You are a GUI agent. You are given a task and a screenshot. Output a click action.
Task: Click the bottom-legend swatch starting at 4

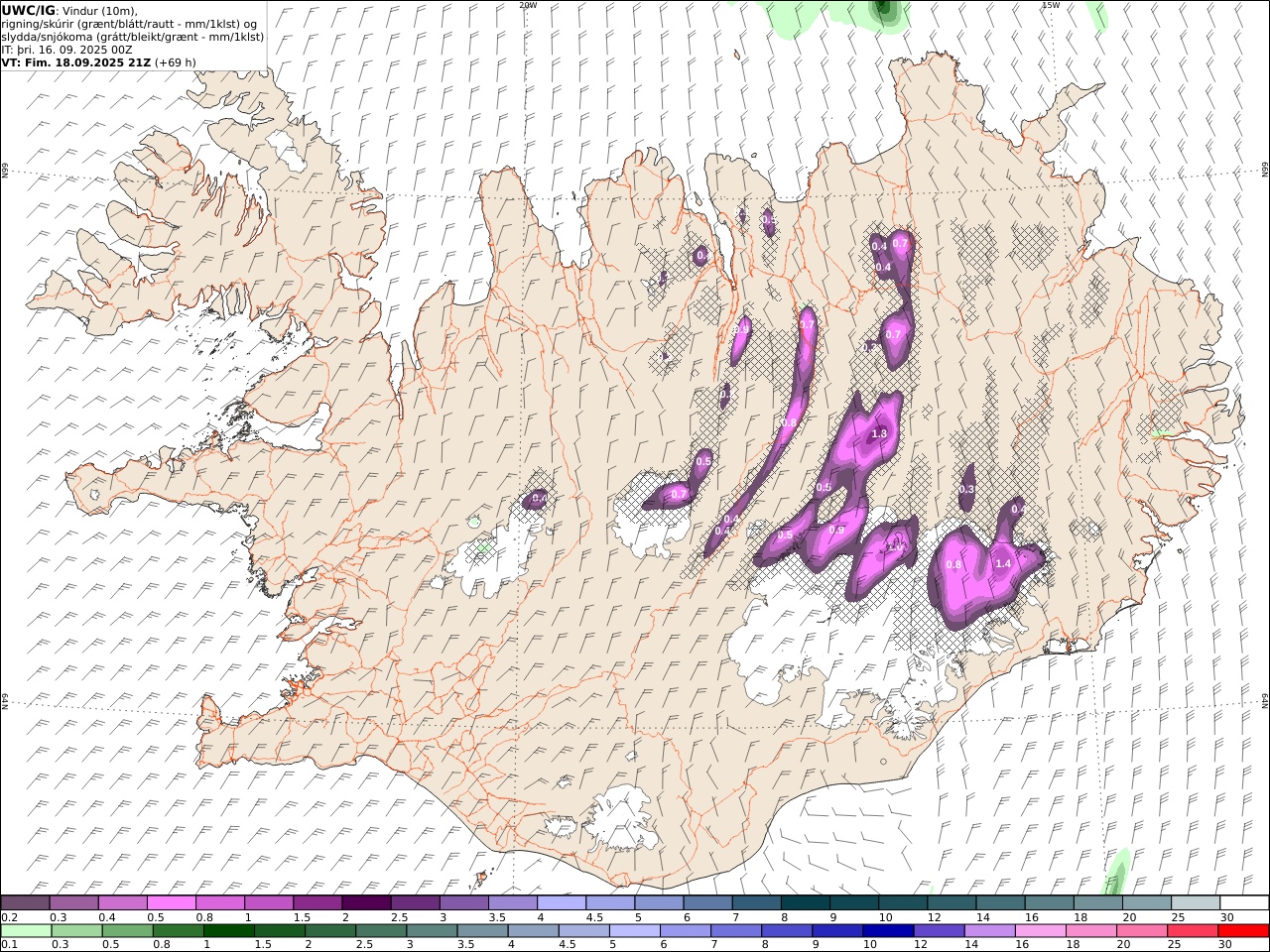pyautogui.click(x=532, y=931)
